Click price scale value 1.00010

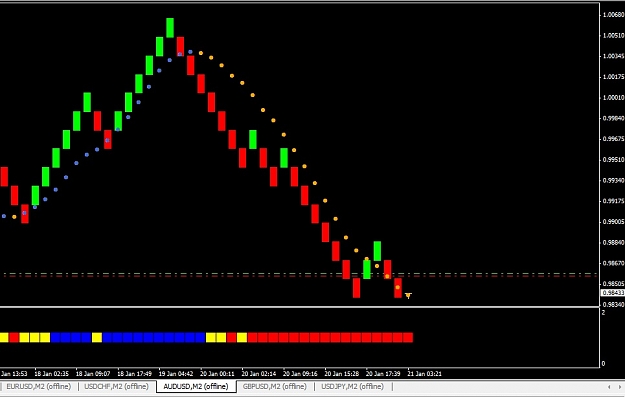(x=613, y=98)
